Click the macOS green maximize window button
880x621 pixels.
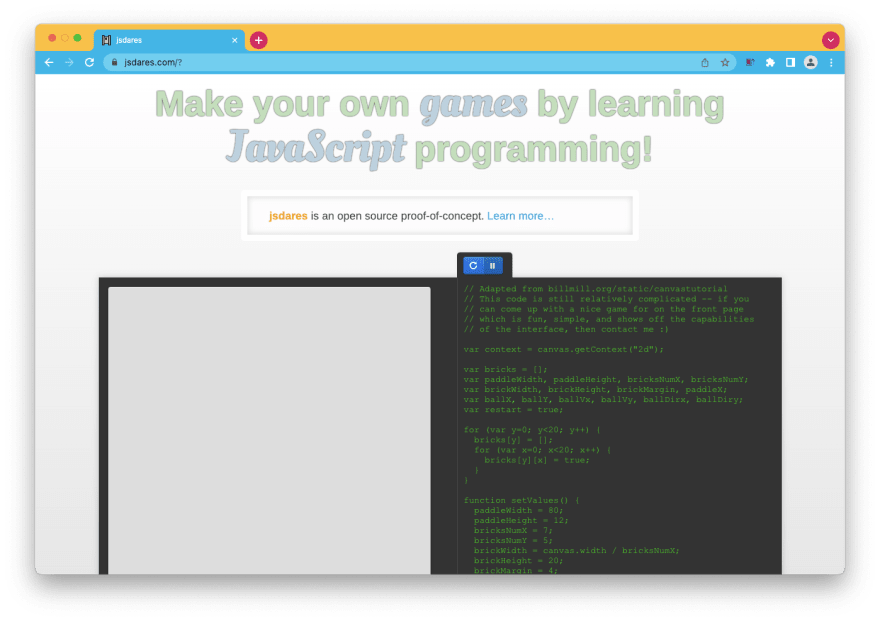pyautogui.click(x=77, y=38)
